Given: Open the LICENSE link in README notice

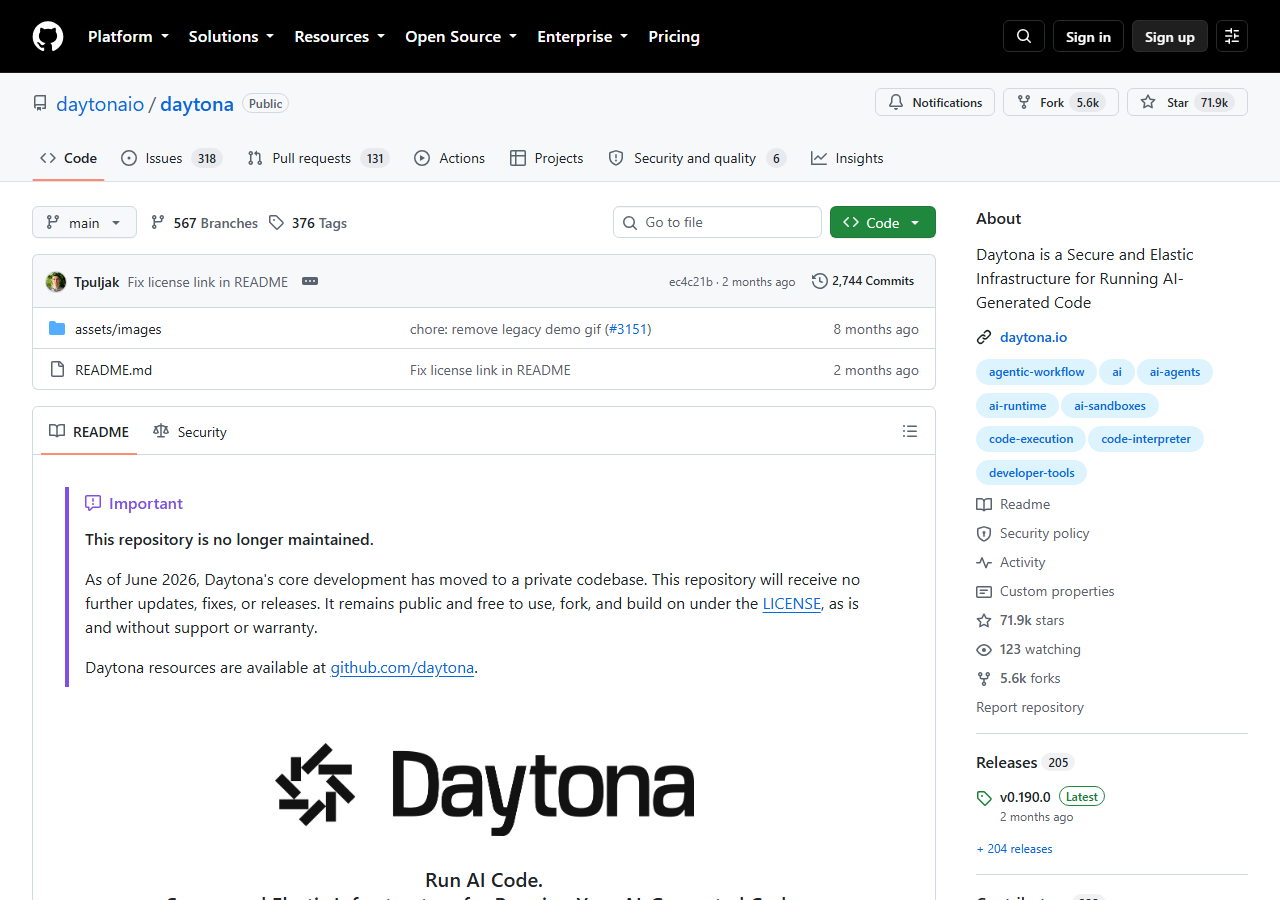Looking at the screenshot, I should click(x=792, y=604).
